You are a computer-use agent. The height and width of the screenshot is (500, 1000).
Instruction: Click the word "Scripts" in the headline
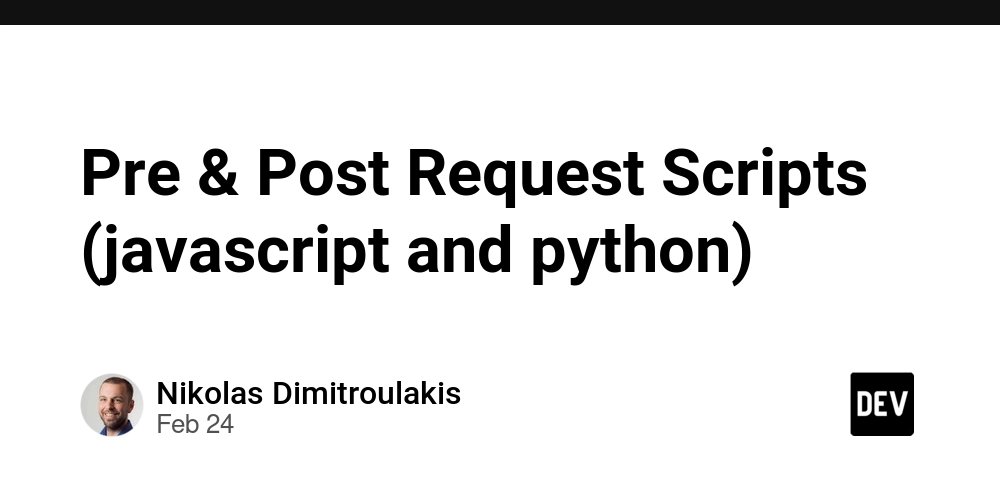[768, 173]
